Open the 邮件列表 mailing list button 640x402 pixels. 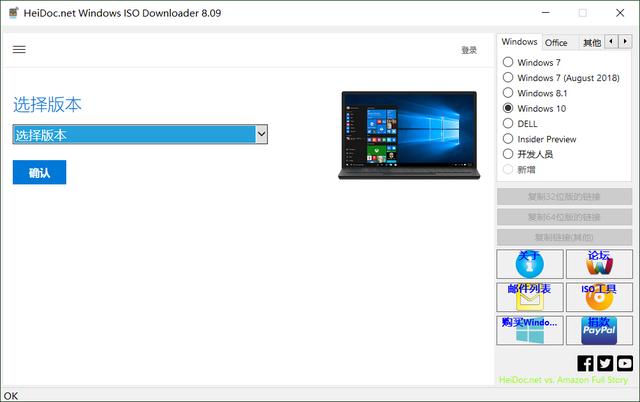pos(530,297)
